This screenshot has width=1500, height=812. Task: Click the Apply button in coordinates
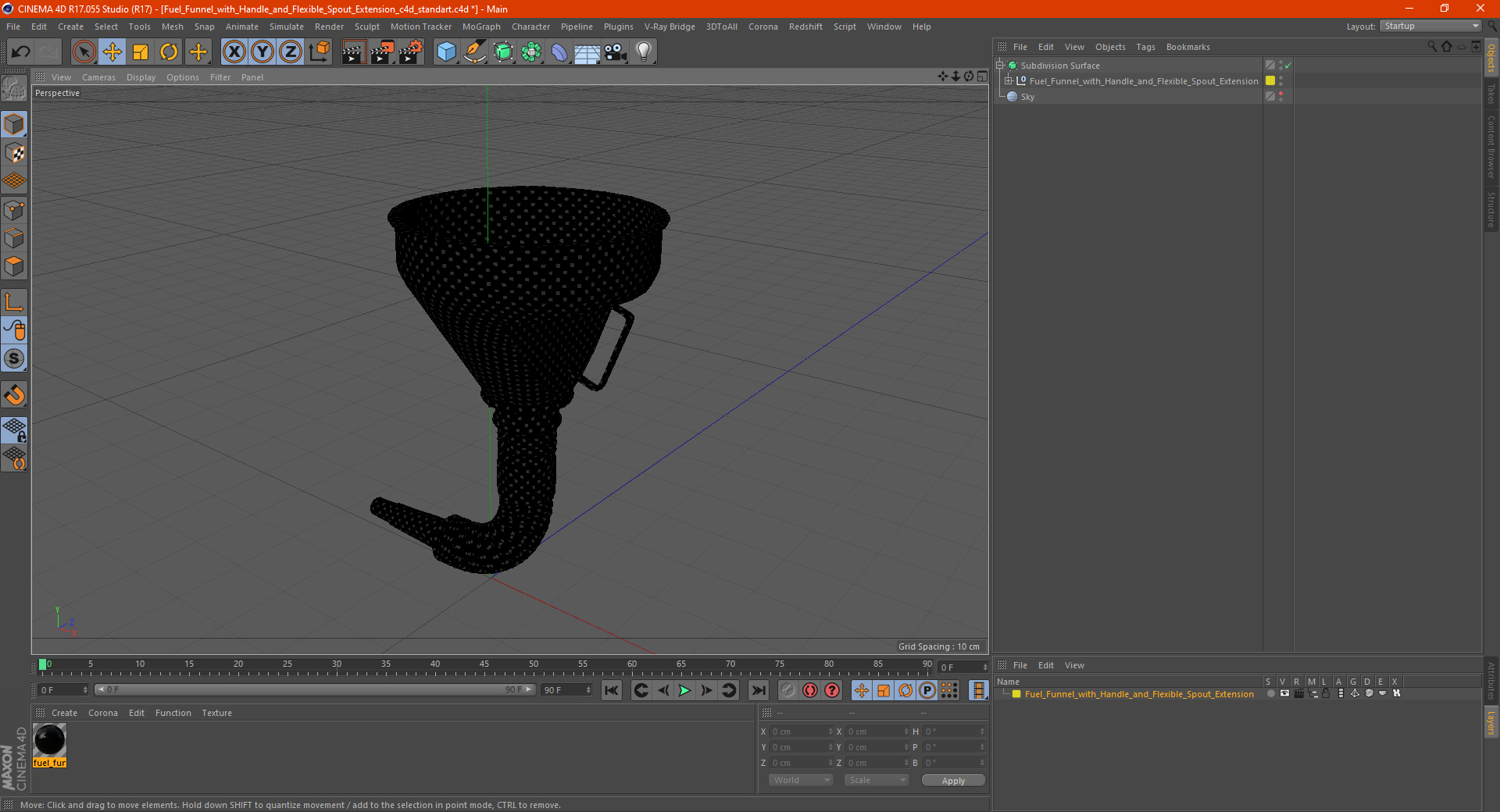tap(953, 781)
